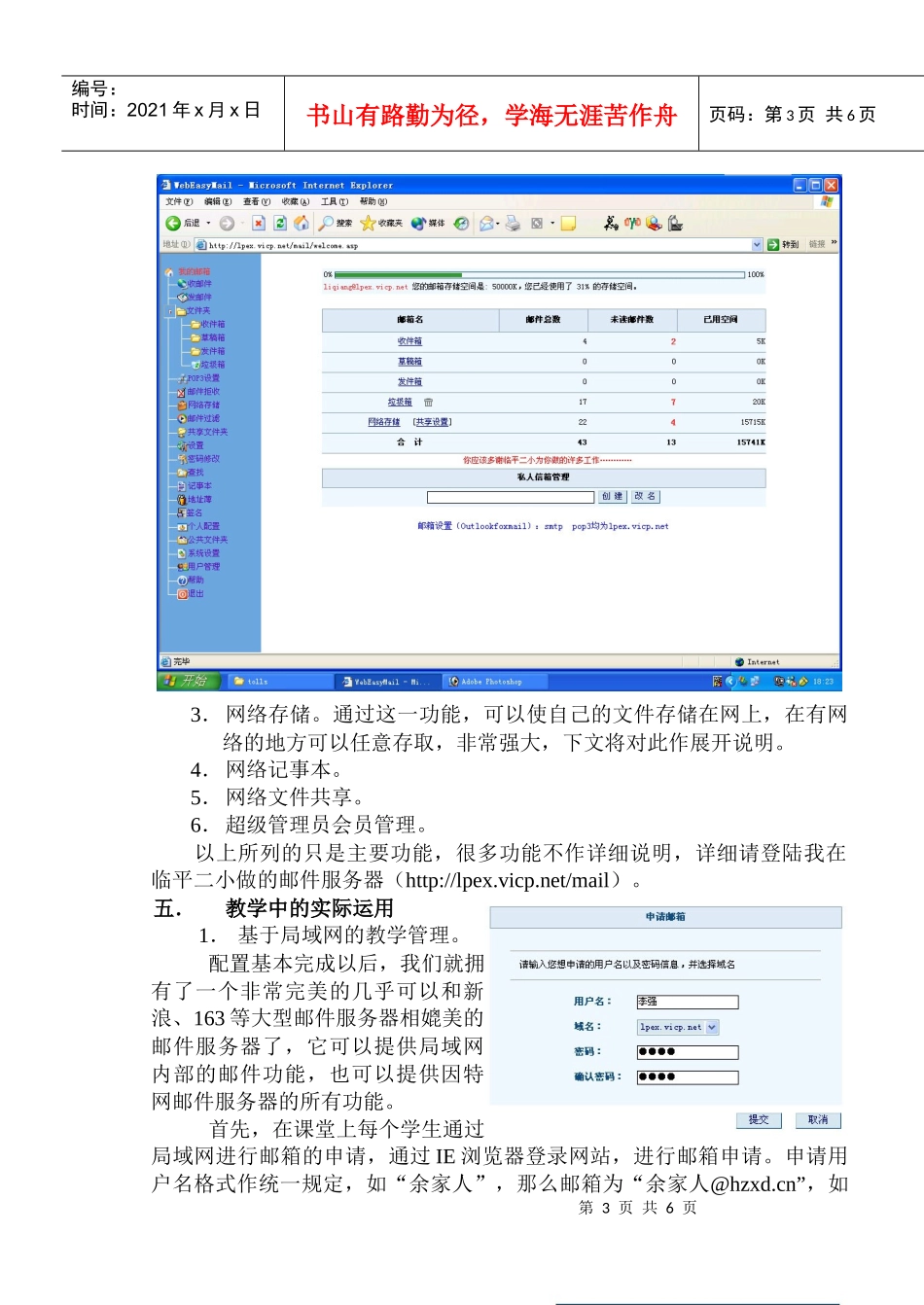924x1305 pixels.
Task: Click the 确认密码 field
Action: coord(688,1077)
